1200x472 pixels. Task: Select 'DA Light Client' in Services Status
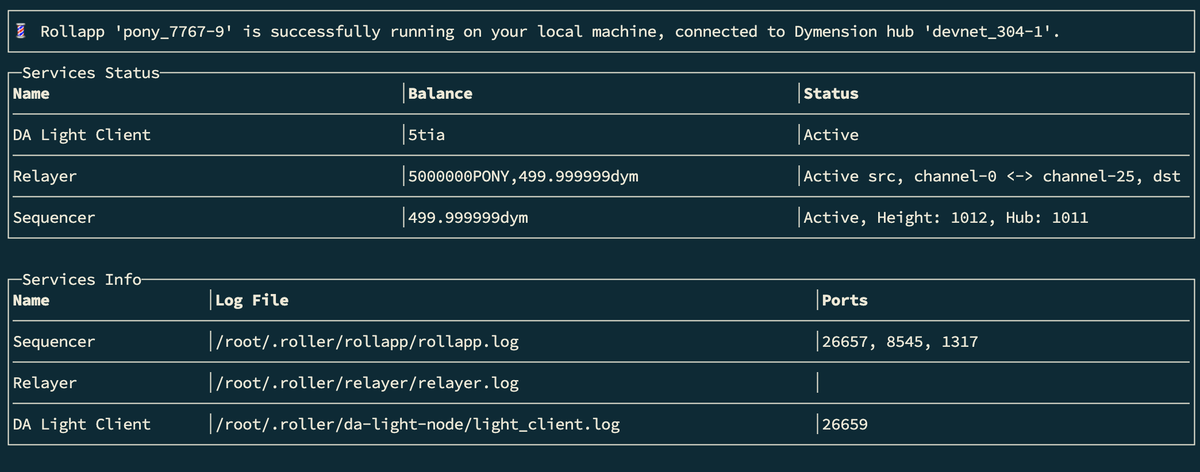(x=82, y=135)
